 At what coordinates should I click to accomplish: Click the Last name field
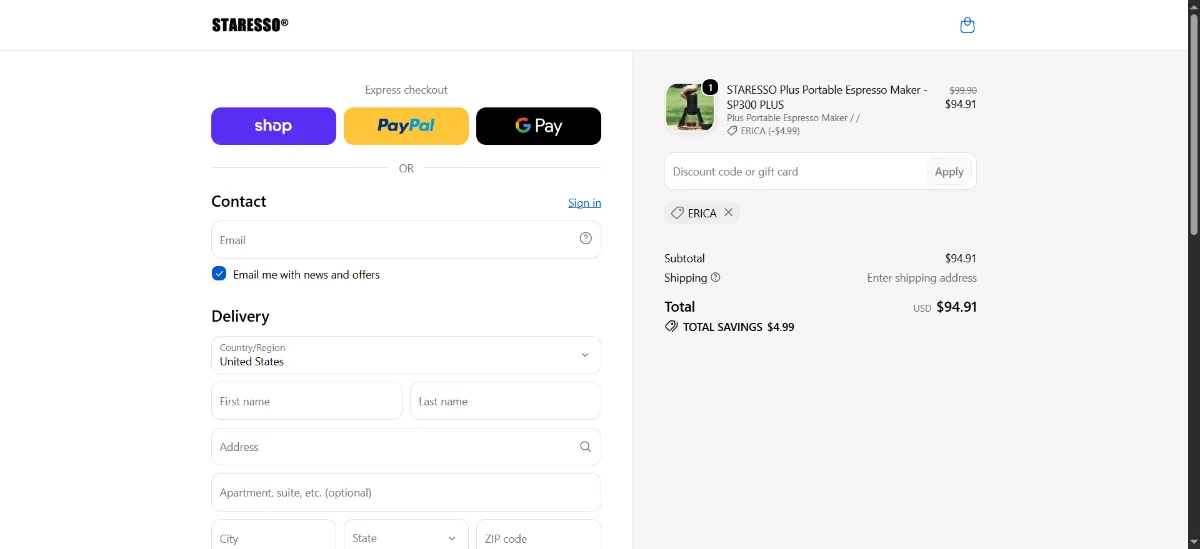(x=505, y=401)
